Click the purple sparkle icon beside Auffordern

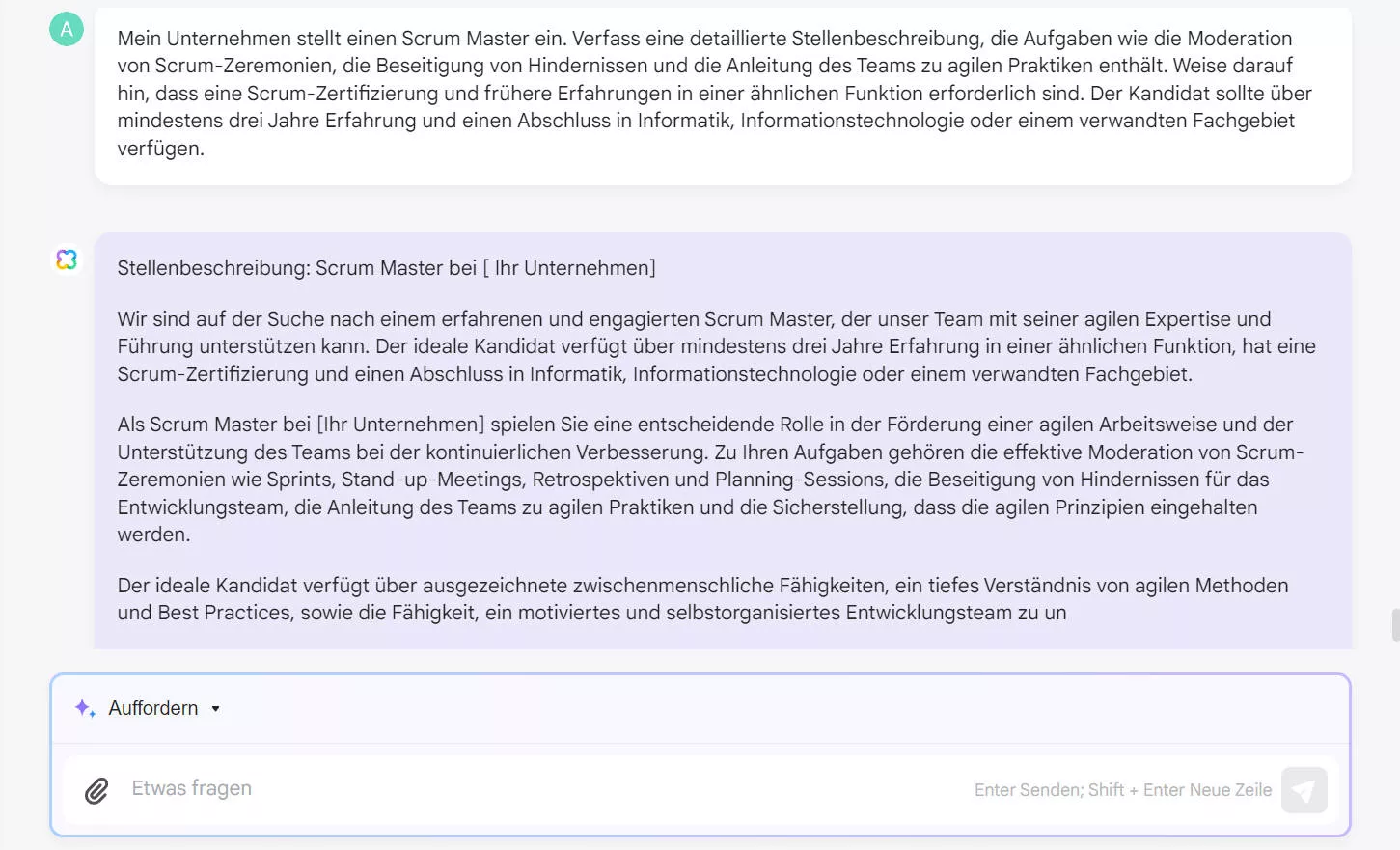[x=84, y=707]
